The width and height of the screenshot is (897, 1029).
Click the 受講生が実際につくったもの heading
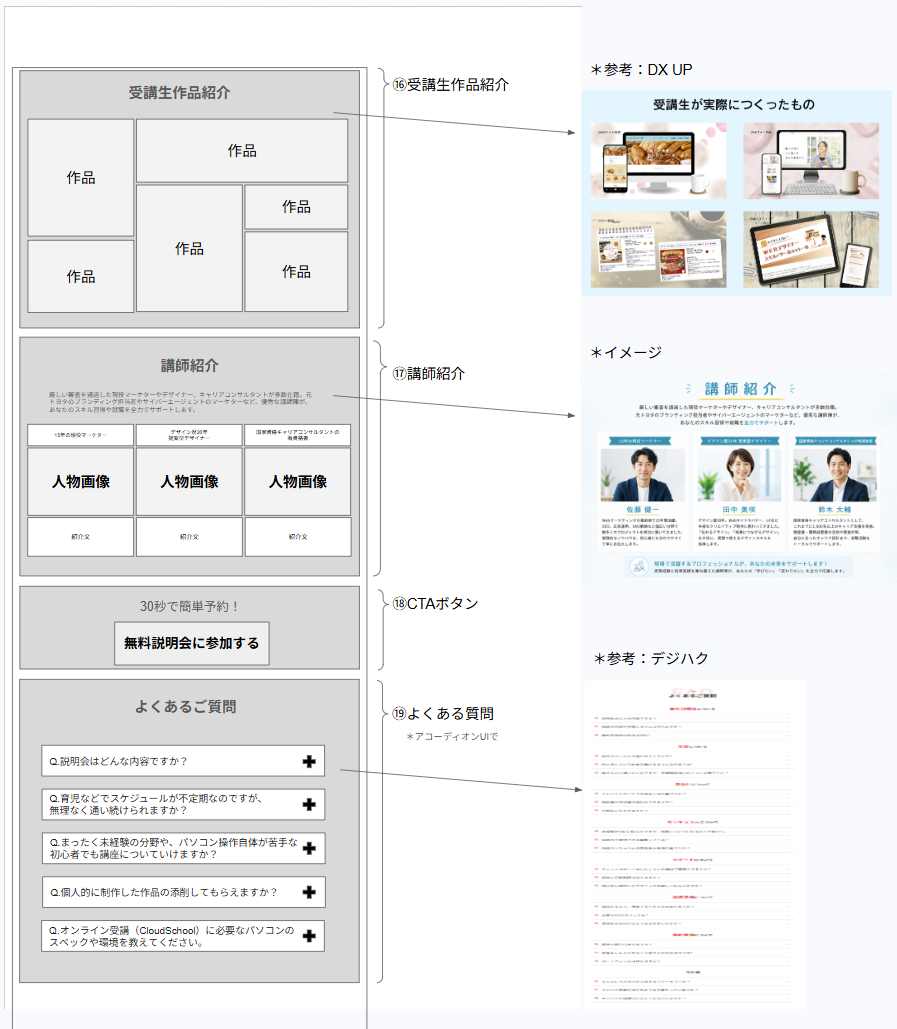(734, 104)
